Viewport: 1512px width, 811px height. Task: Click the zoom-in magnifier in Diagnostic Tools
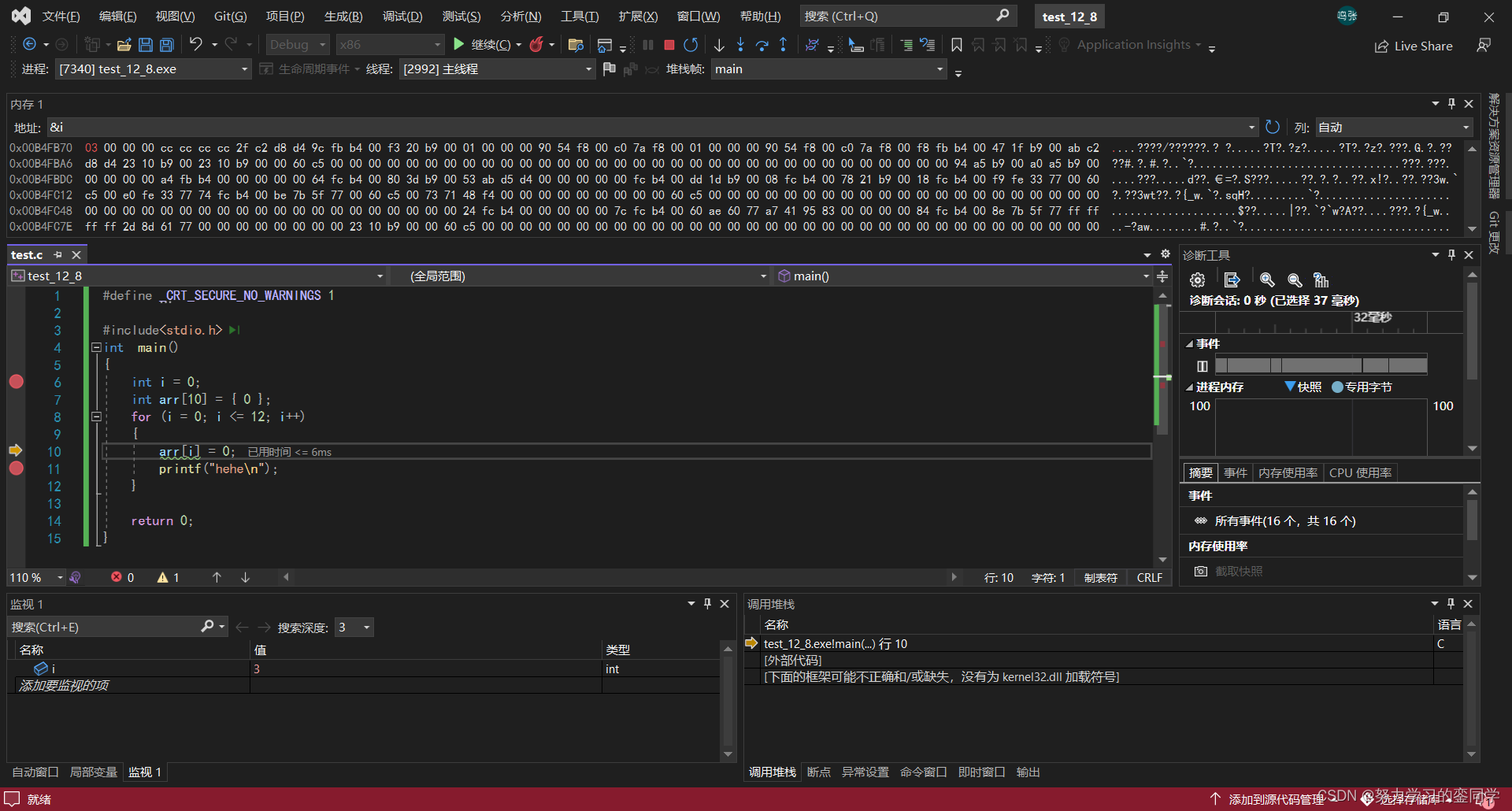(1266, 280)
